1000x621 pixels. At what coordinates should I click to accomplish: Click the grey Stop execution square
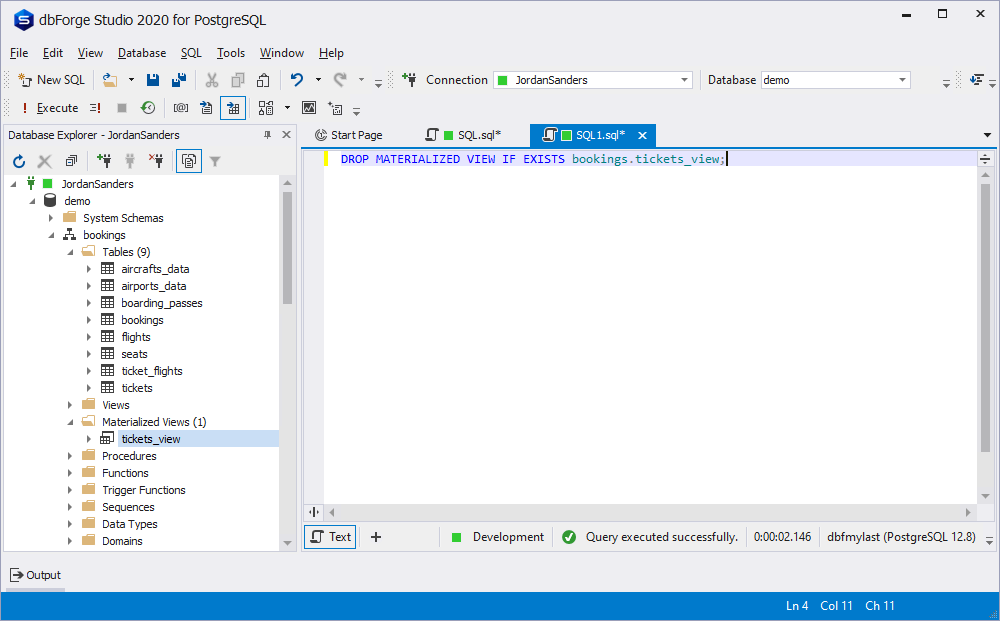(122, 108)
